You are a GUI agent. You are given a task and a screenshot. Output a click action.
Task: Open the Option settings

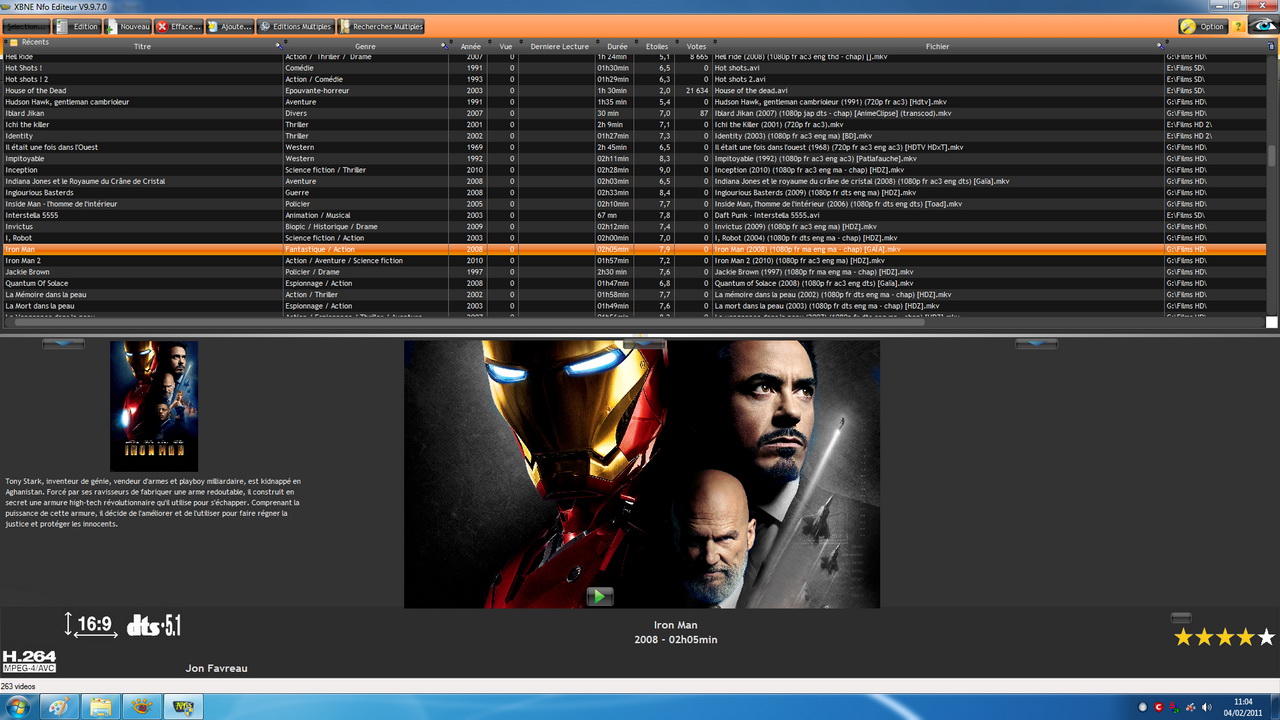pyautogui.click(x=1203, y=27)
